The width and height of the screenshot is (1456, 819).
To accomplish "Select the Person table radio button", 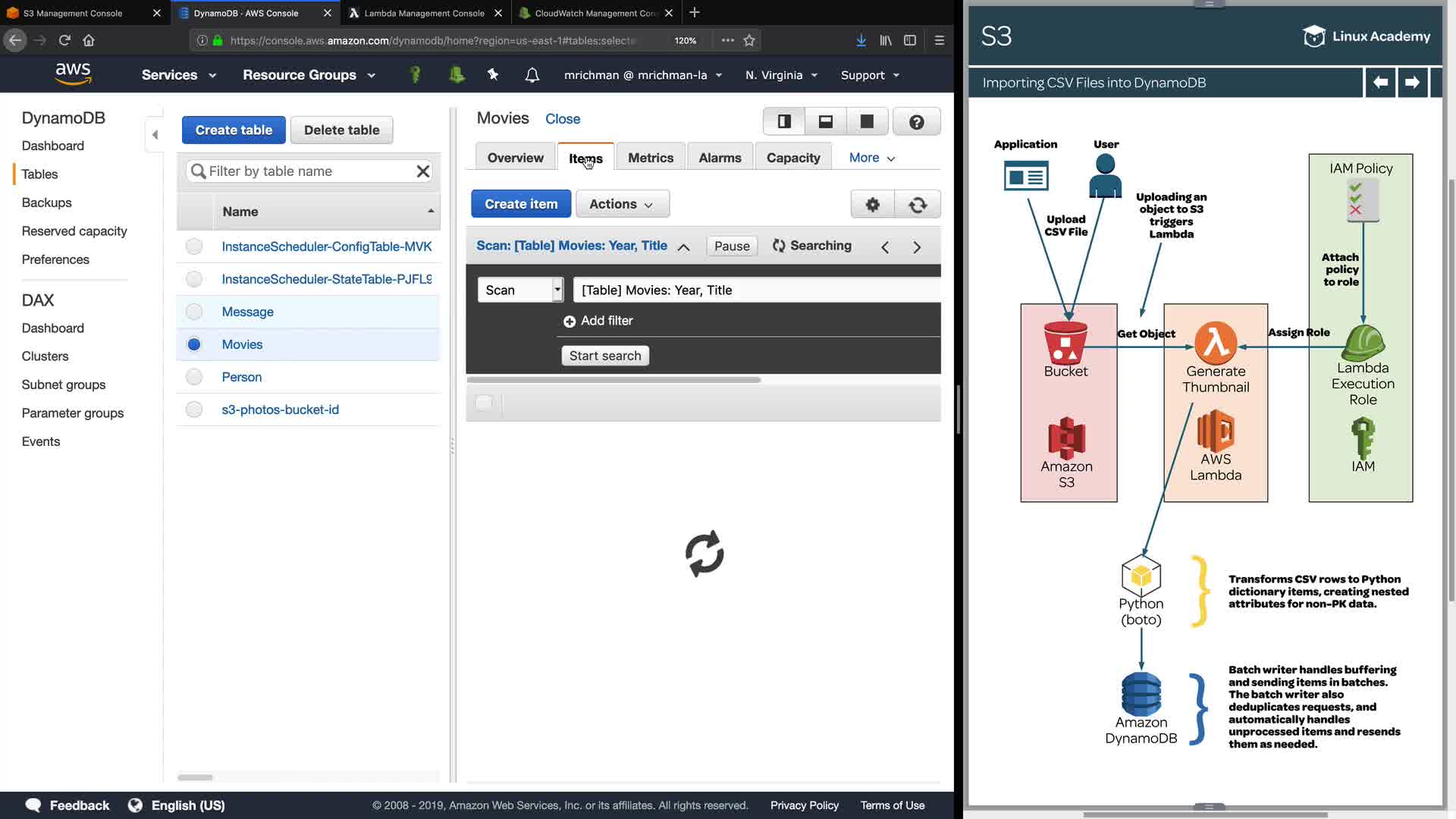I will (194, 377).
